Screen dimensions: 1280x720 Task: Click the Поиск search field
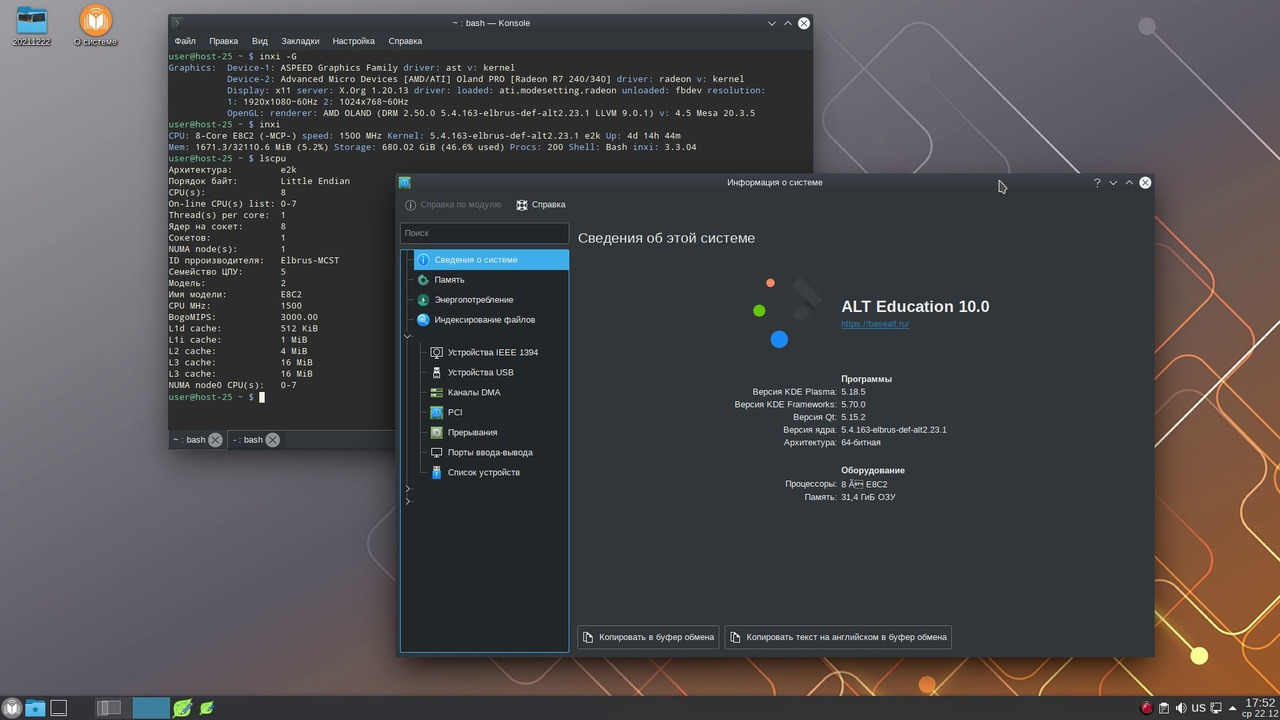click(x=484, y=233)
